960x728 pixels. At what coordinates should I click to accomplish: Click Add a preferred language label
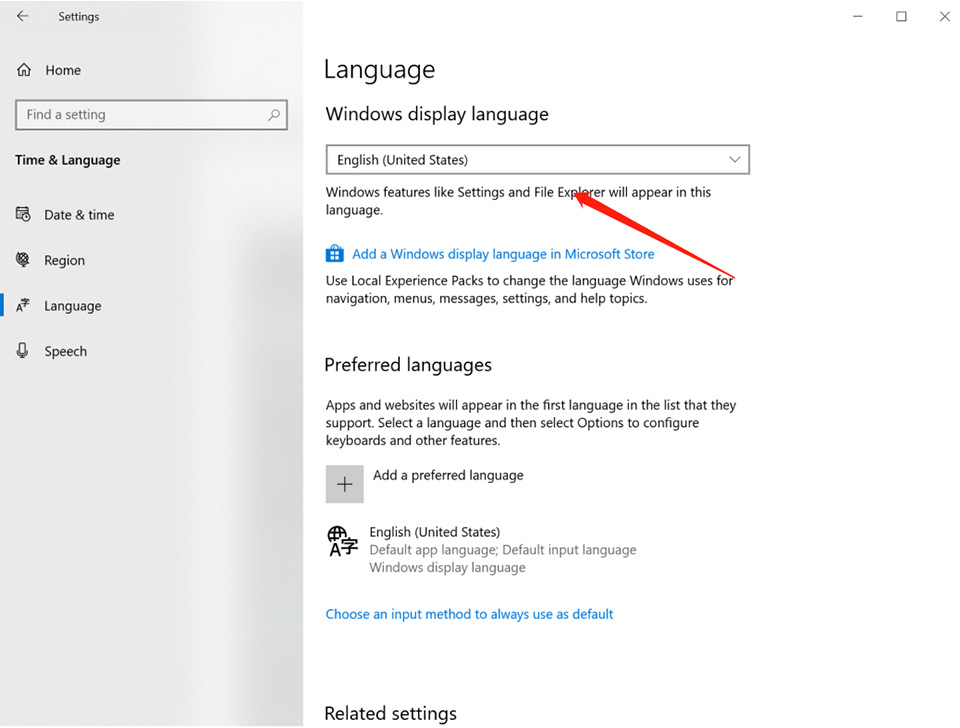(x=448, y=475)
